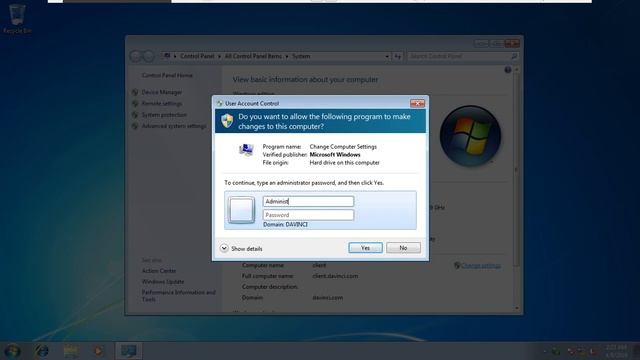Image resolution: width=640 pixels, height=360 pixels.
Task: Focus the Password field
Action: (308, 215)
